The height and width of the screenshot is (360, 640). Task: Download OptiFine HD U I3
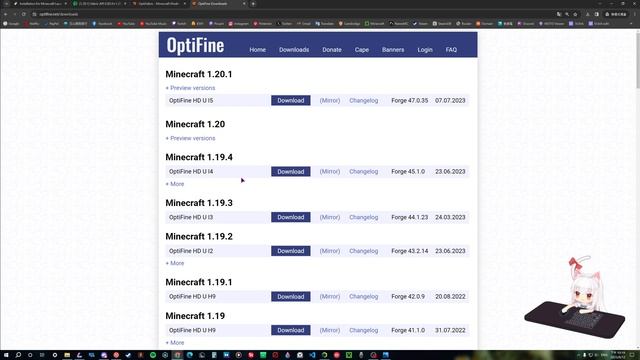tap(291, 217)
